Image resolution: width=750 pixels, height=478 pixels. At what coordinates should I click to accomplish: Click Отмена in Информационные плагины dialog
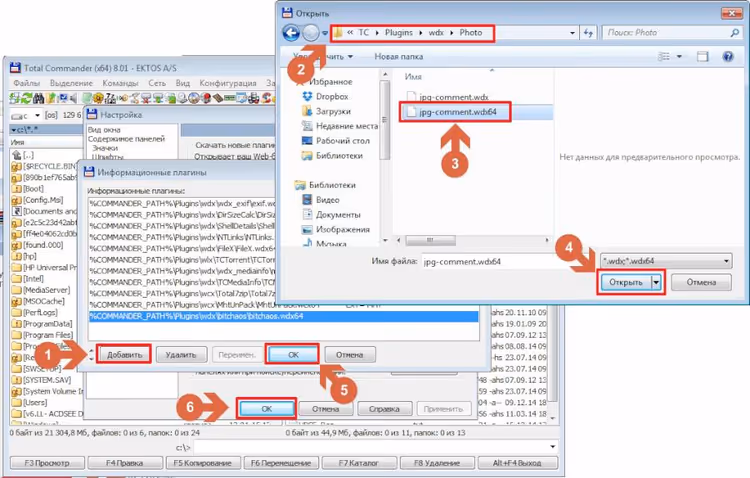(350, 355)
